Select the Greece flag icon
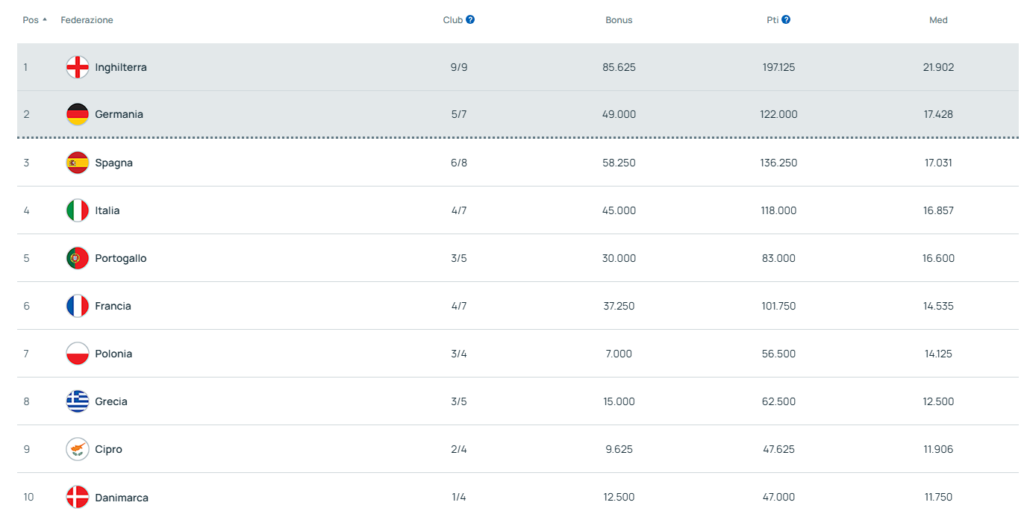This screenshot has width=1024, height=520. click(x=78, y=401)
